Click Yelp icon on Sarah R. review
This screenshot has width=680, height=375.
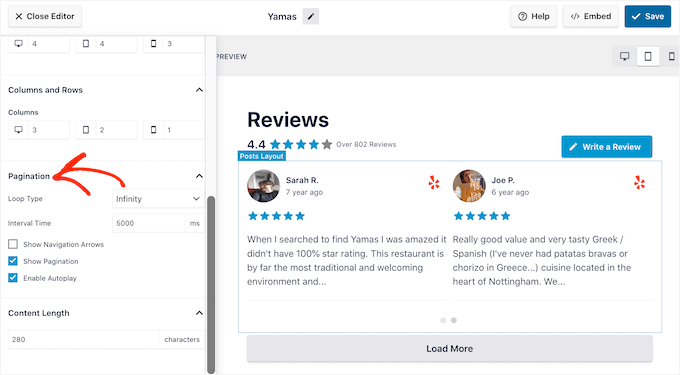[x=434, y=183]
